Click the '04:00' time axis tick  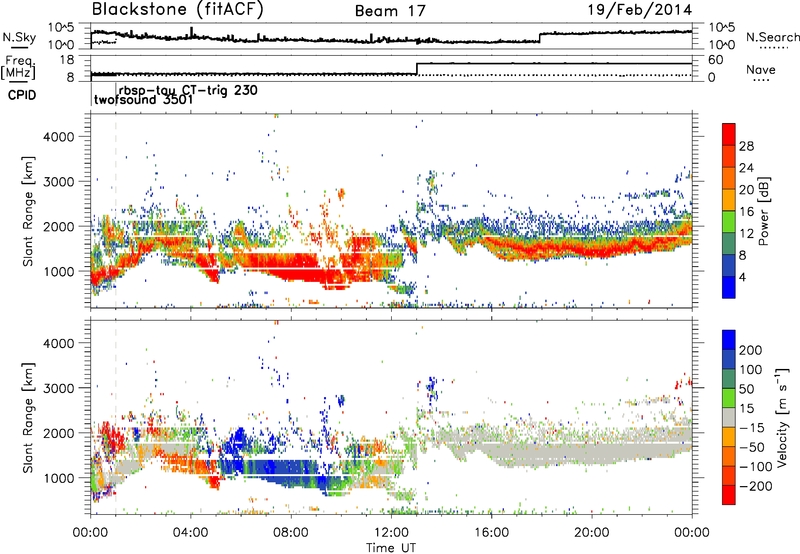[191, 533]
